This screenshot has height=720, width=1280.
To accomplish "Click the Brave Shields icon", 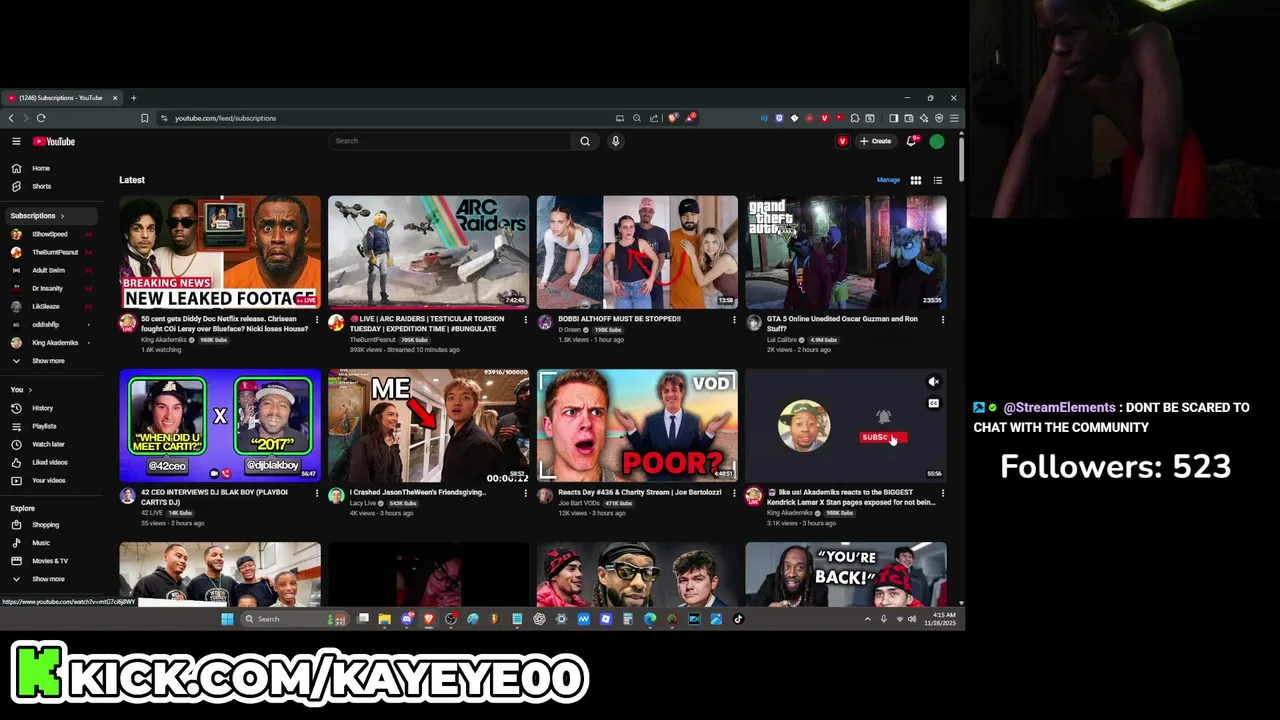I will (673, 118).
